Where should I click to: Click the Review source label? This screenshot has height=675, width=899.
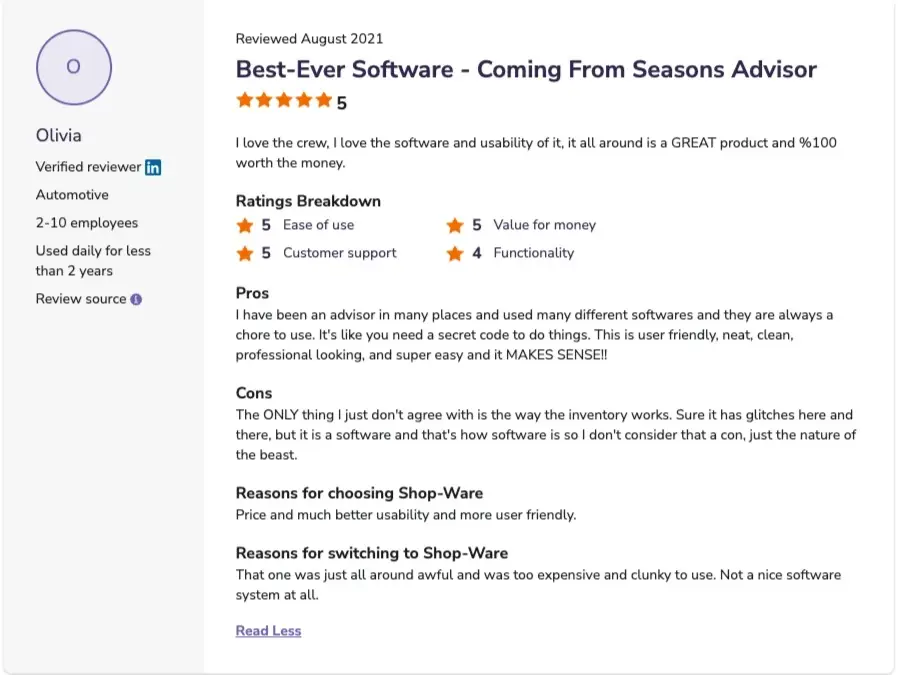coord(81,299)
